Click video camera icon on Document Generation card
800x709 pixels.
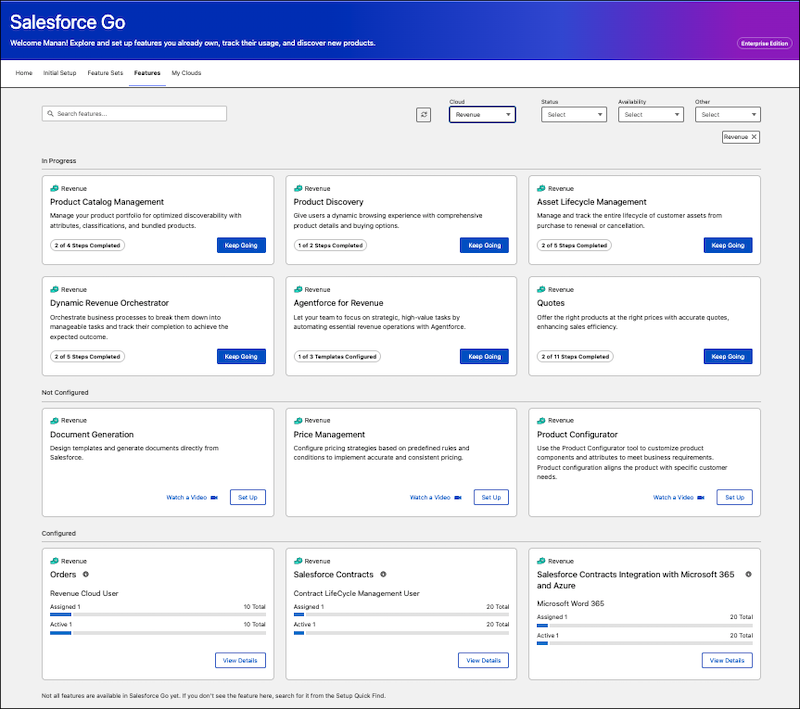(x=214, y=497)
